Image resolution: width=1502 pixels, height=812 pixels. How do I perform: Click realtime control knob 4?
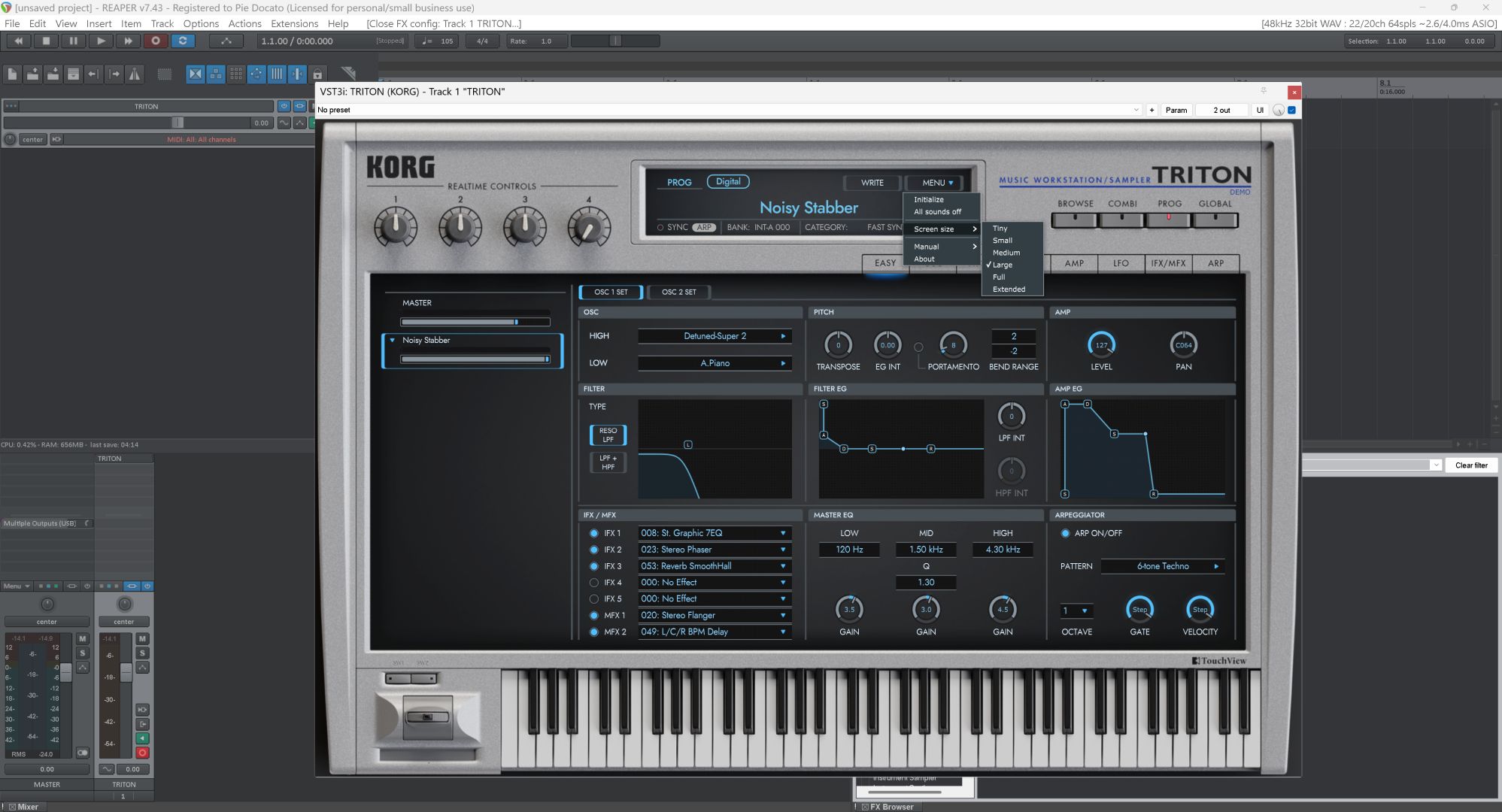point(588,228)
